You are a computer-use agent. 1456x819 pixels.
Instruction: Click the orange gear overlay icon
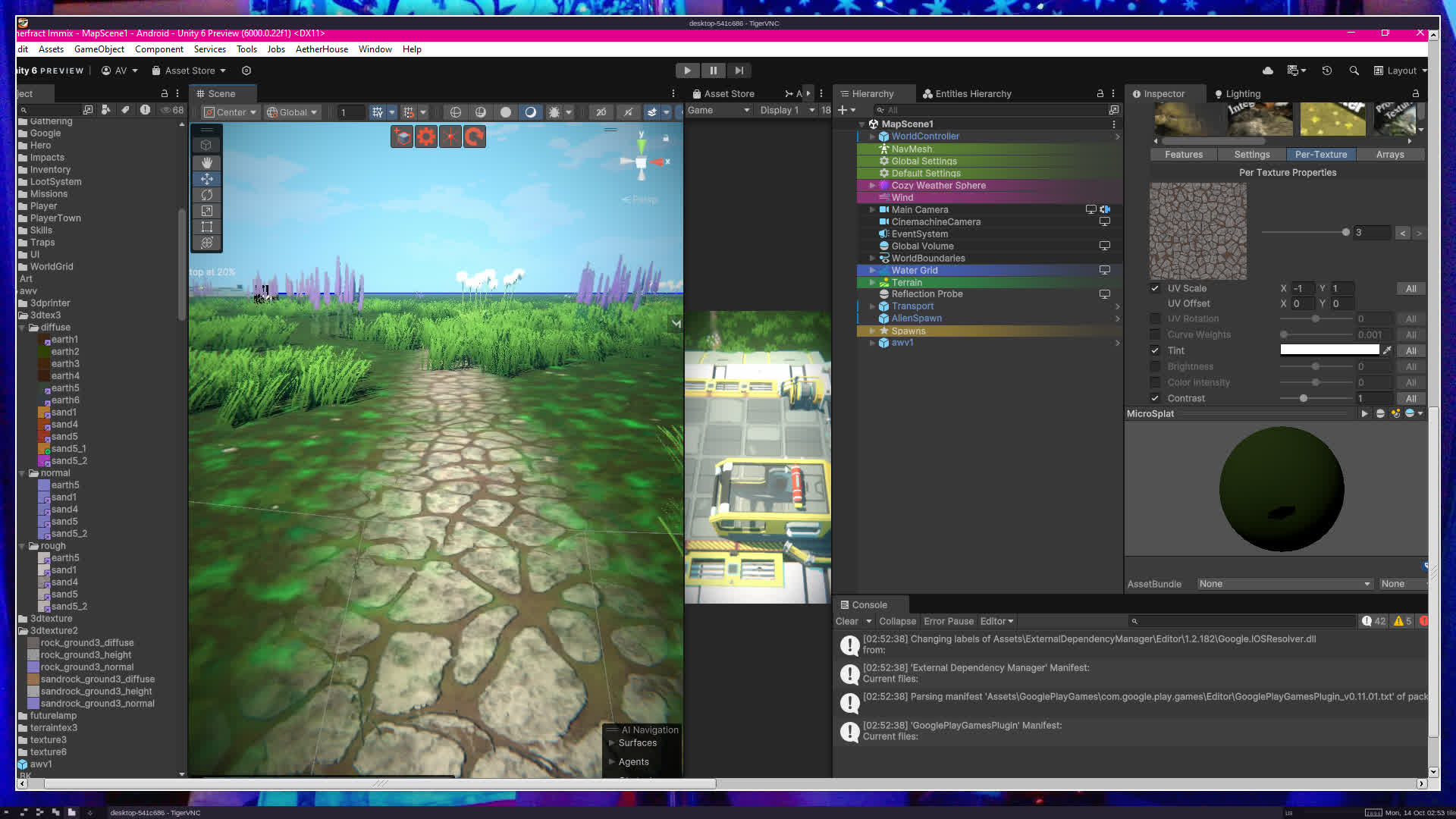tap(426, 136)
